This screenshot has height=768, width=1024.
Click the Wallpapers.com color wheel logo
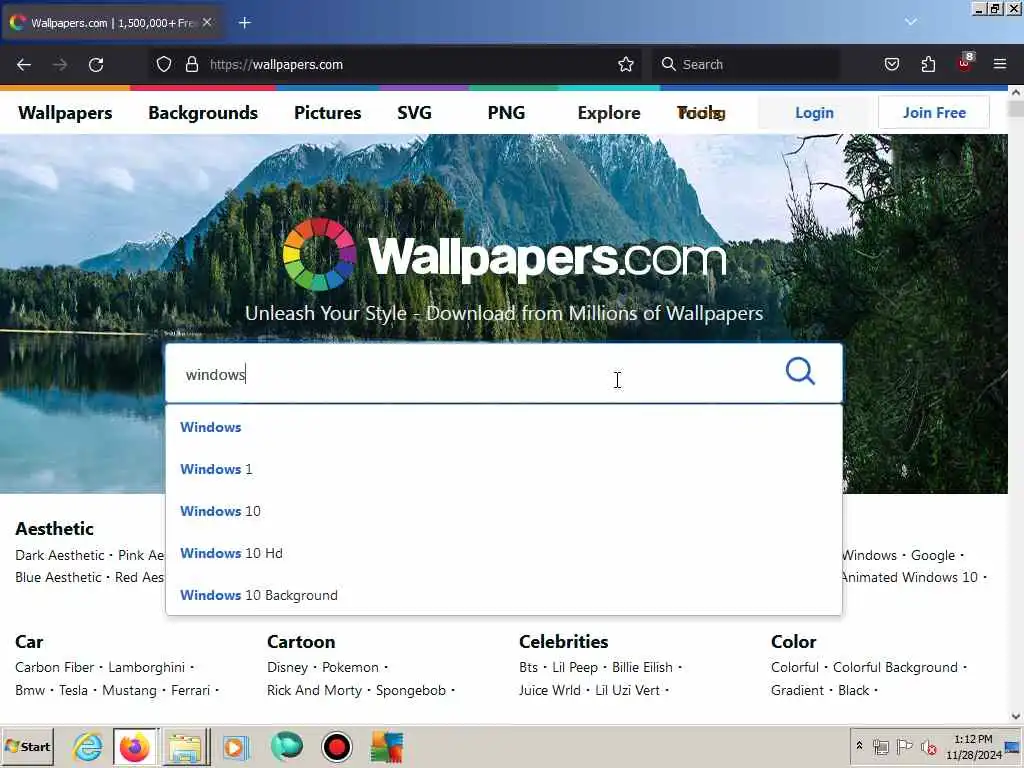click(x=319, y=254)
